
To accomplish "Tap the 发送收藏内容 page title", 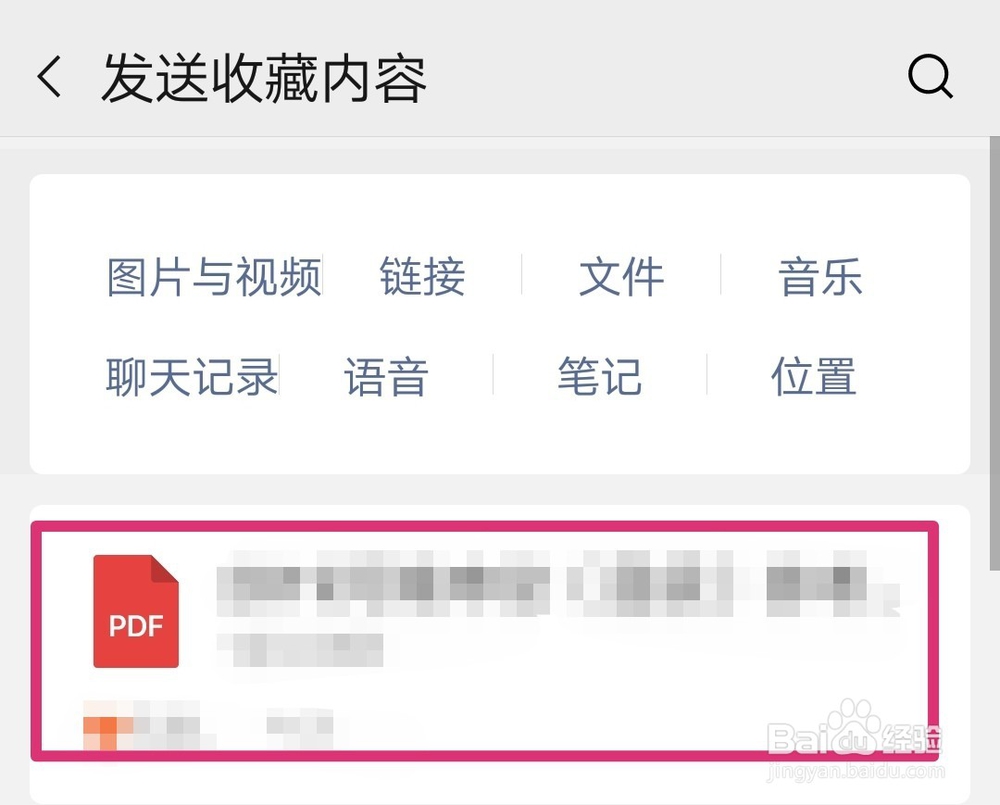I will pyautogui.click(x=263, y=78).
